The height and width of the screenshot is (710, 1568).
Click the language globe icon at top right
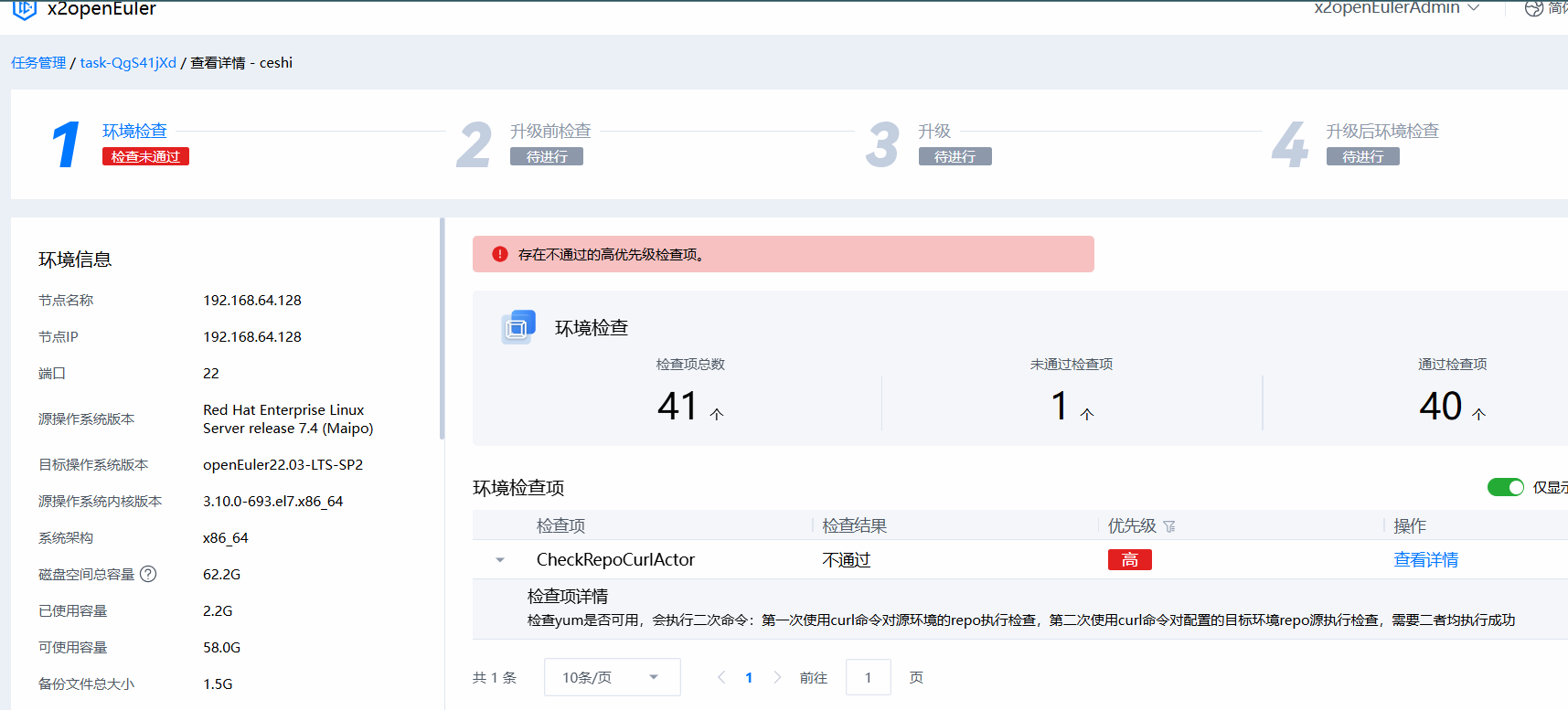click(1533, 8)
